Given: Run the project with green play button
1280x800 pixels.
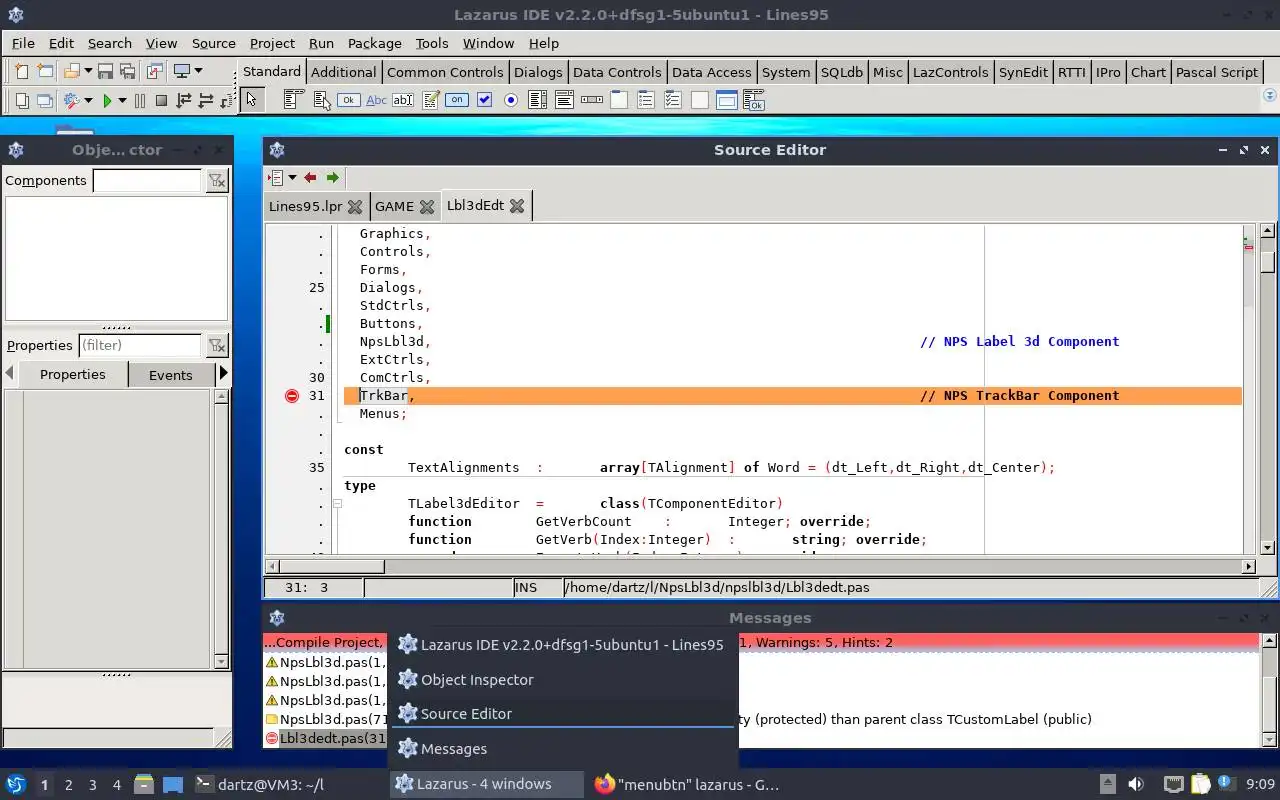Looking at the screenshot, I should [107, 100].
